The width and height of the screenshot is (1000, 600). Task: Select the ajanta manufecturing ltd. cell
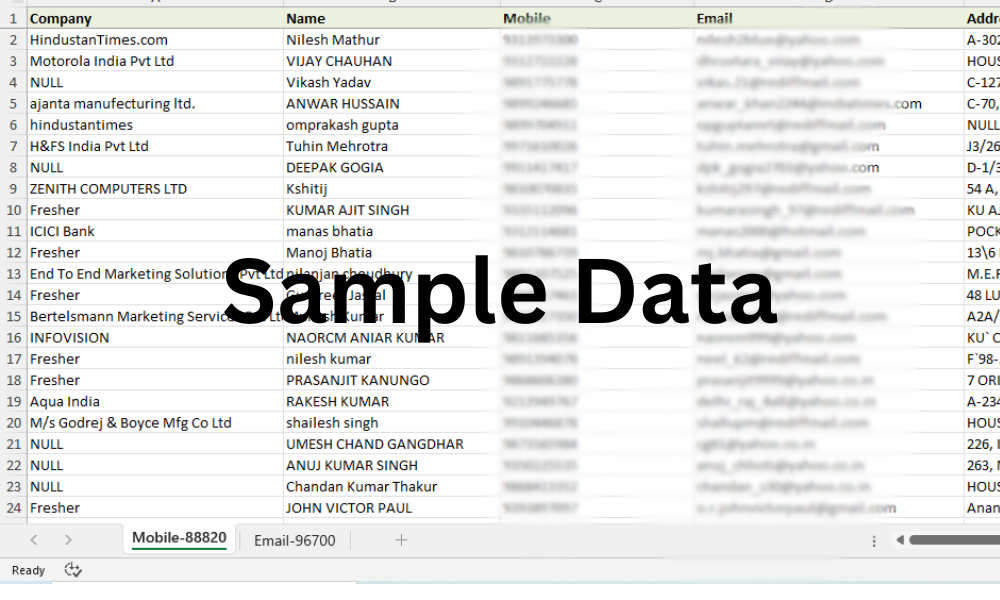[x=155, y=103]
